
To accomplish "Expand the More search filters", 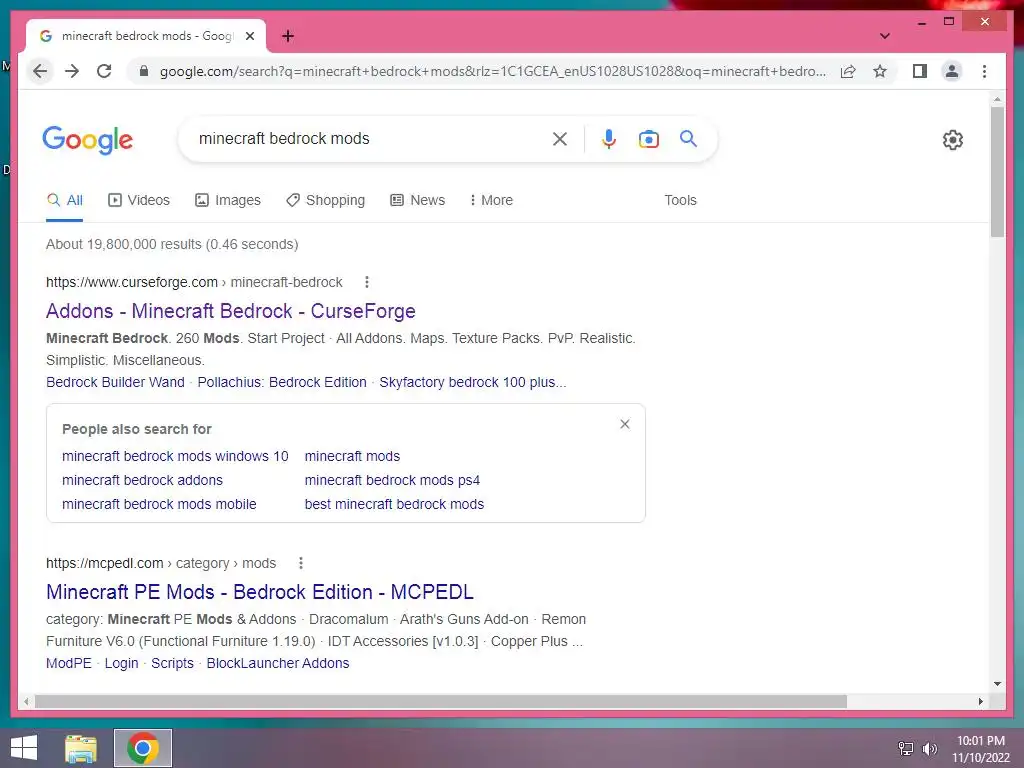I will 491,200.
